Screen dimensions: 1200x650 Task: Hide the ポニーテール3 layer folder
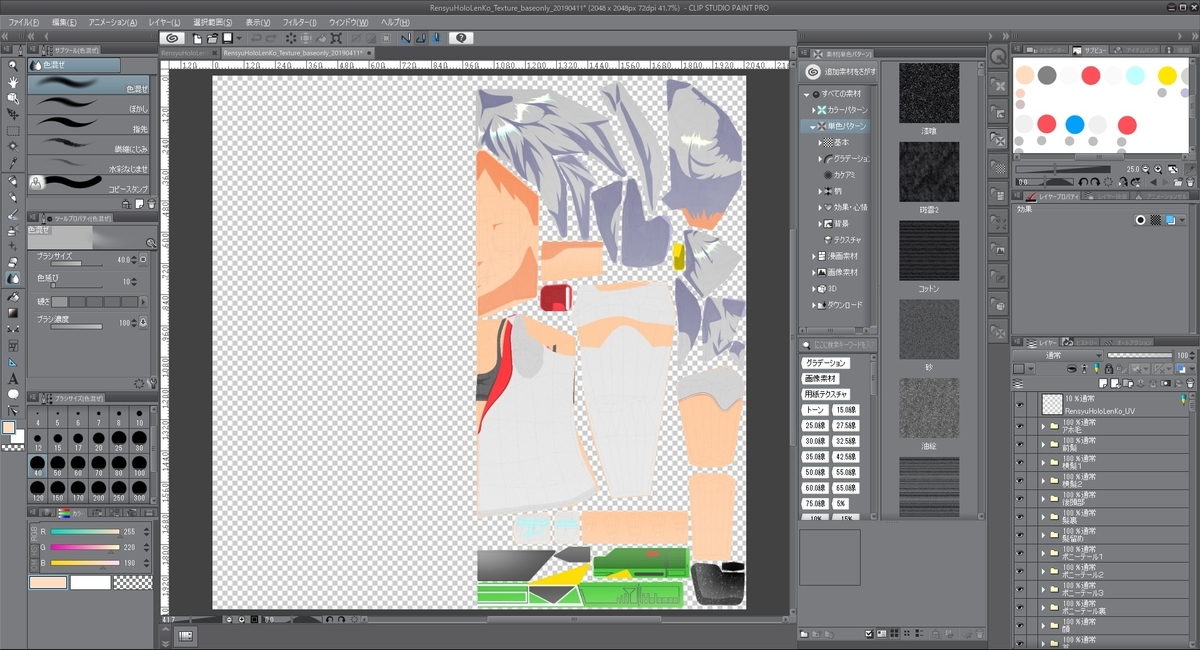(1020, 588)
